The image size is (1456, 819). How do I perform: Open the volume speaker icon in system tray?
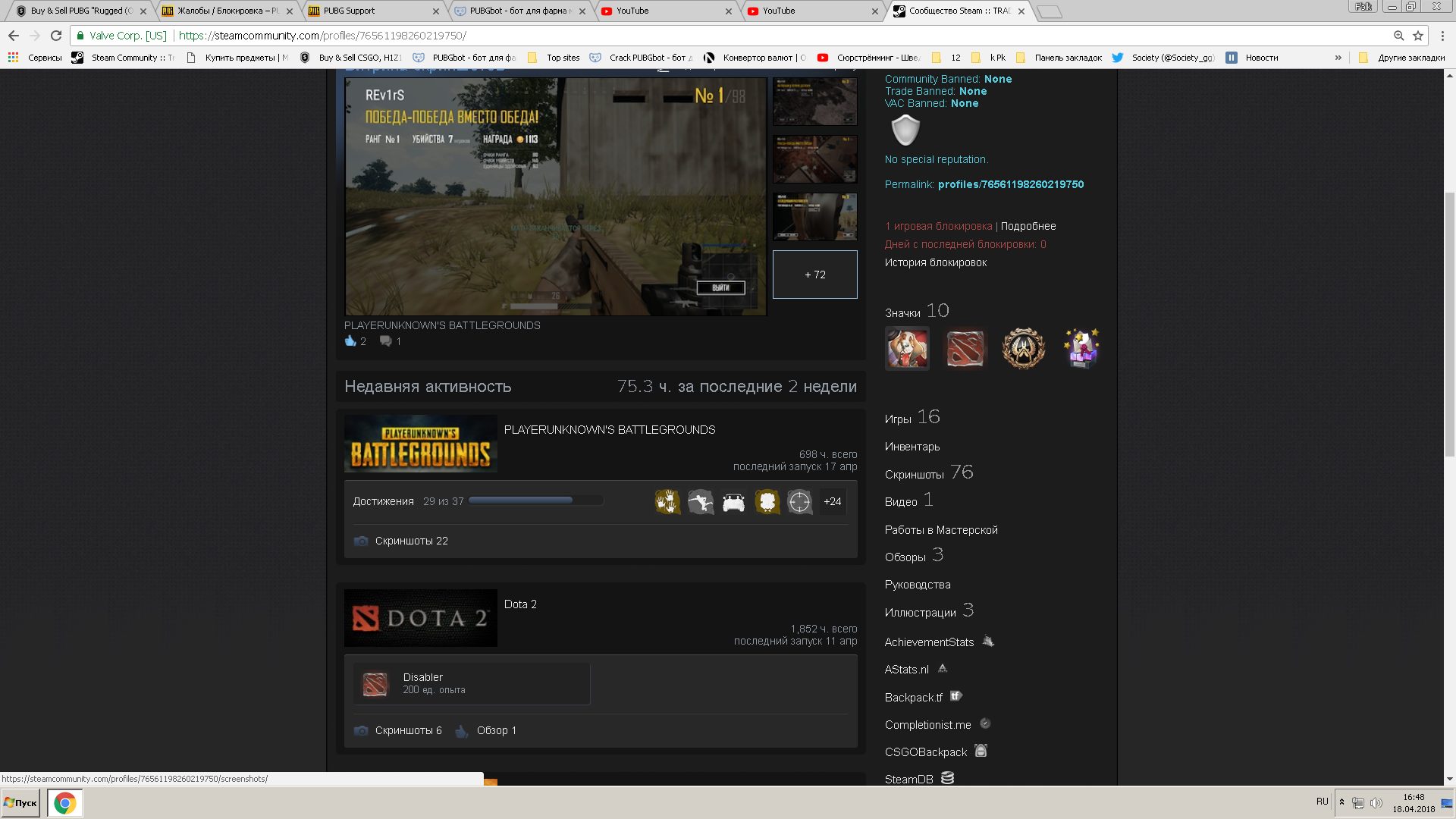point(1376,803)
